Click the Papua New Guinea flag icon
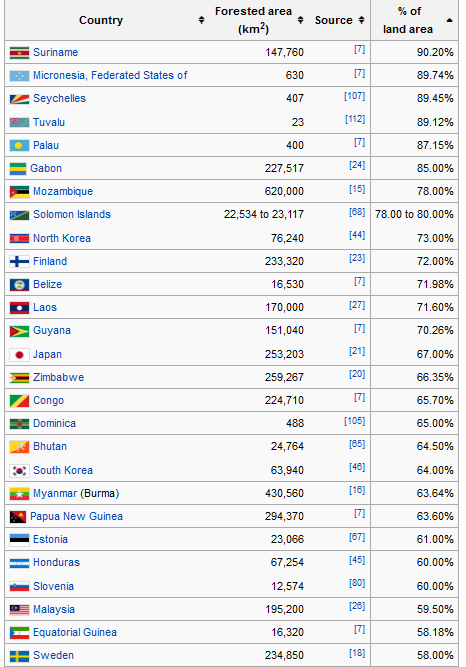Image resolution: width=466 pixels, height=668 pixels. [x=18, y=517]
